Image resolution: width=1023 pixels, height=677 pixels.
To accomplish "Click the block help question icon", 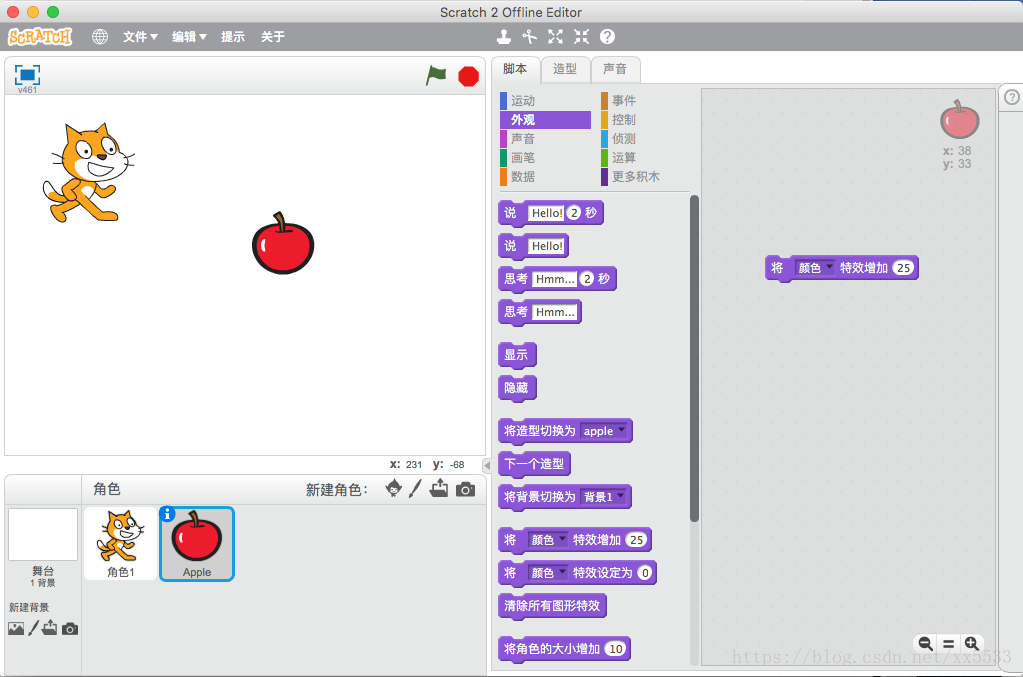I will click(x=607, y=37).
